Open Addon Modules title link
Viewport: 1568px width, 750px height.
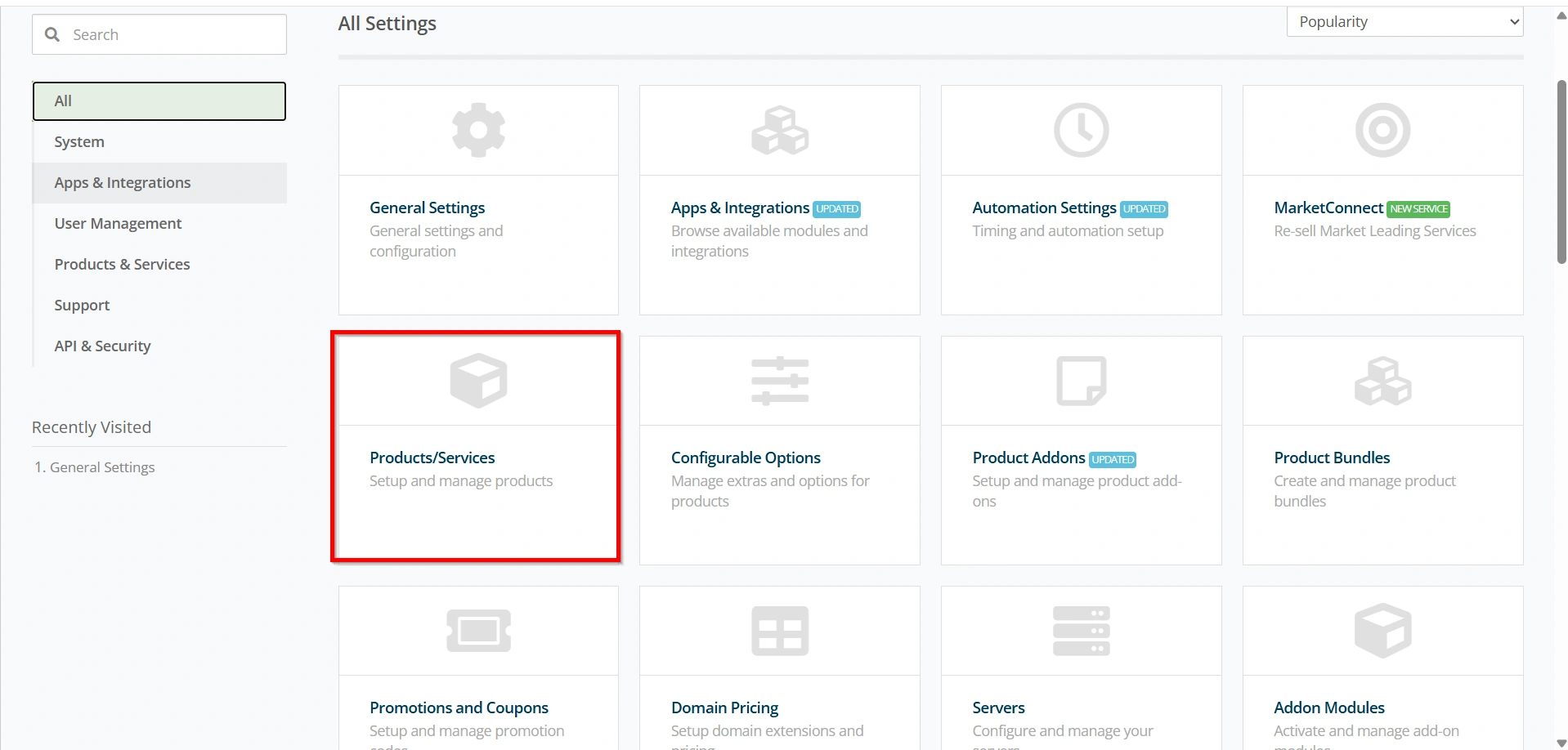[x=1329, y=708]
